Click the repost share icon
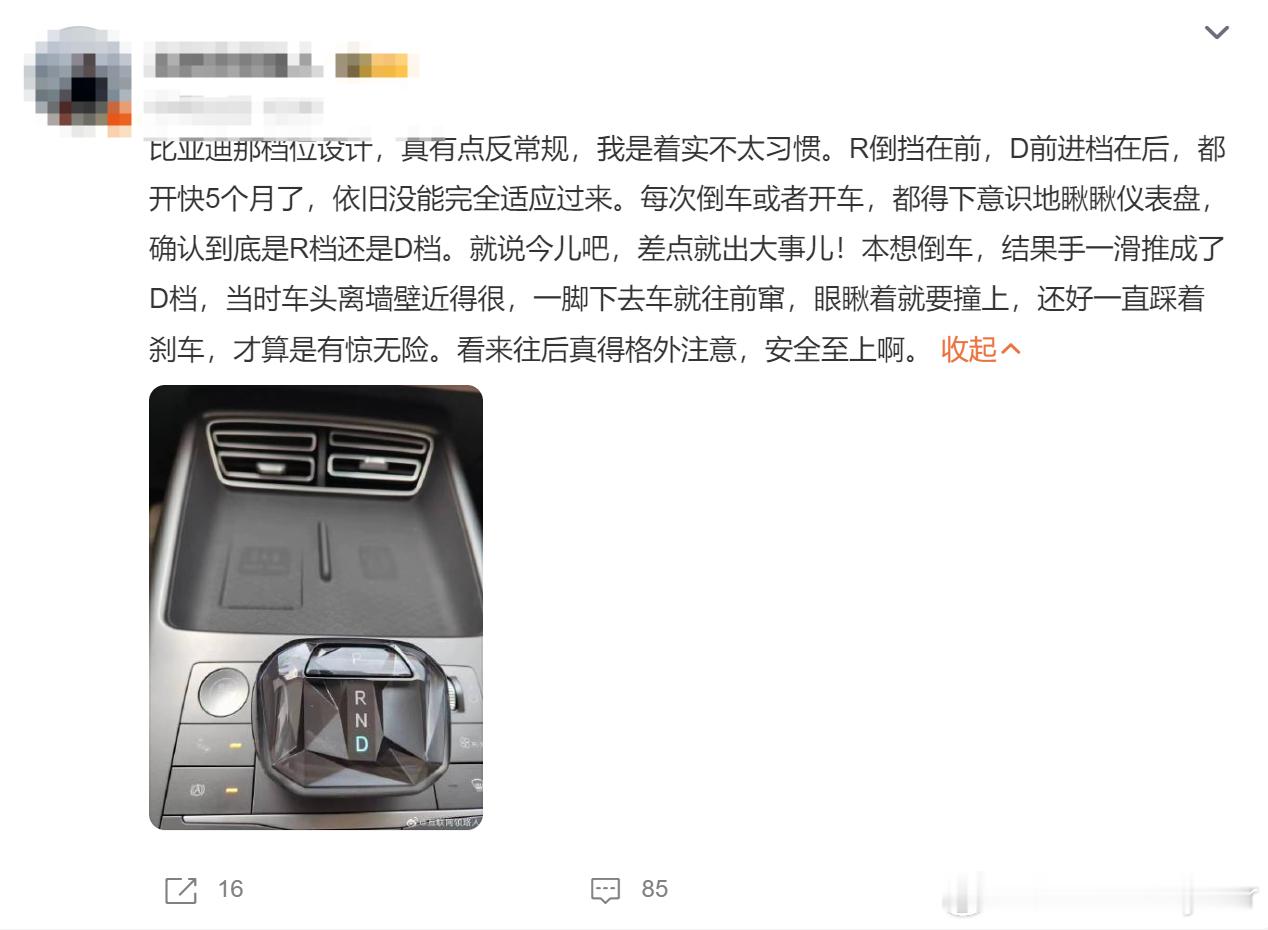Viewport: 1268px width, 930px height. (x=181, y=890)
